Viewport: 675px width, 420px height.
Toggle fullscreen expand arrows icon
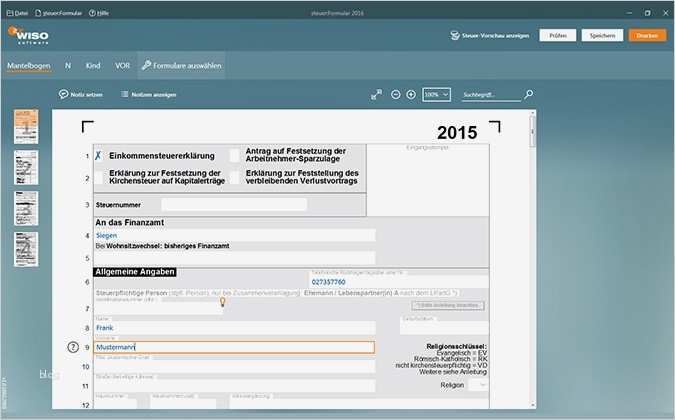click(376, 95)
